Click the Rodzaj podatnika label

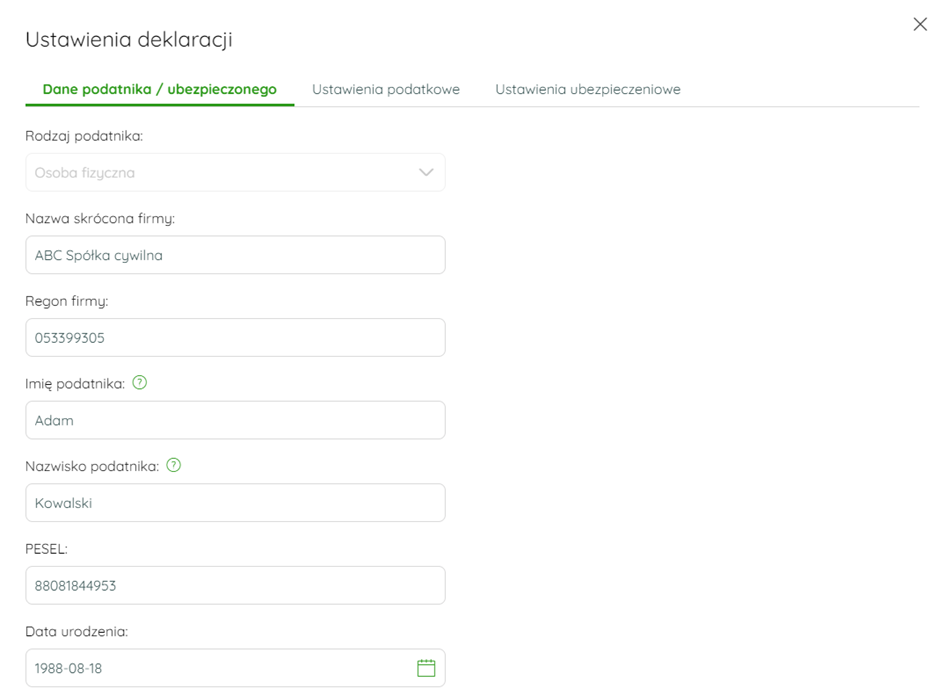tap(84, 136)
